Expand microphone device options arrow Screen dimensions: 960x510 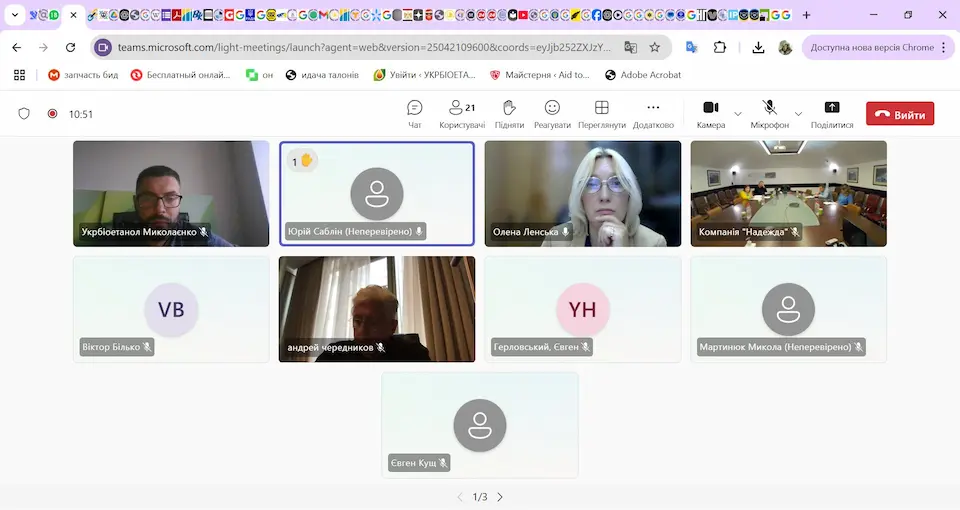point(798,114)
